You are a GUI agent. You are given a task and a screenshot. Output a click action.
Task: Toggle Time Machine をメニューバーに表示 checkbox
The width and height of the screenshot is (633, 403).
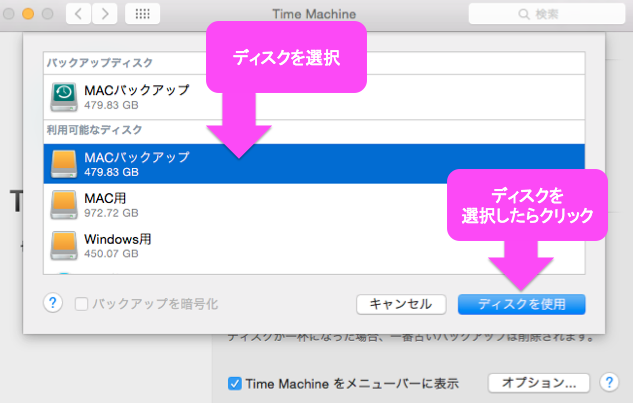[235, 383]
